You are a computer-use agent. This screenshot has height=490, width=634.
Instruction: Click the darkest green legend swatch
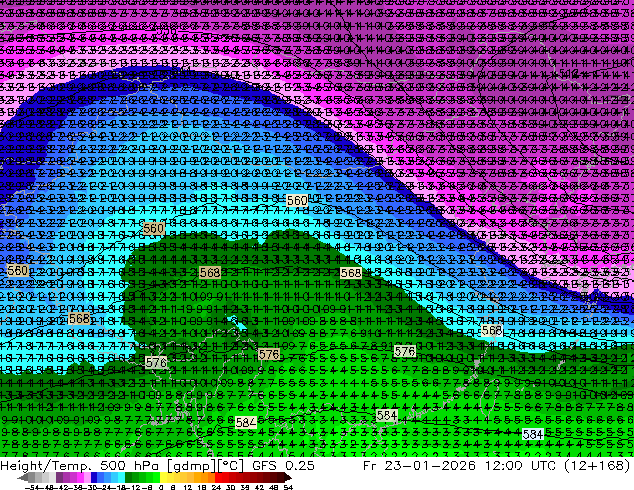click(x=128, y=477)
